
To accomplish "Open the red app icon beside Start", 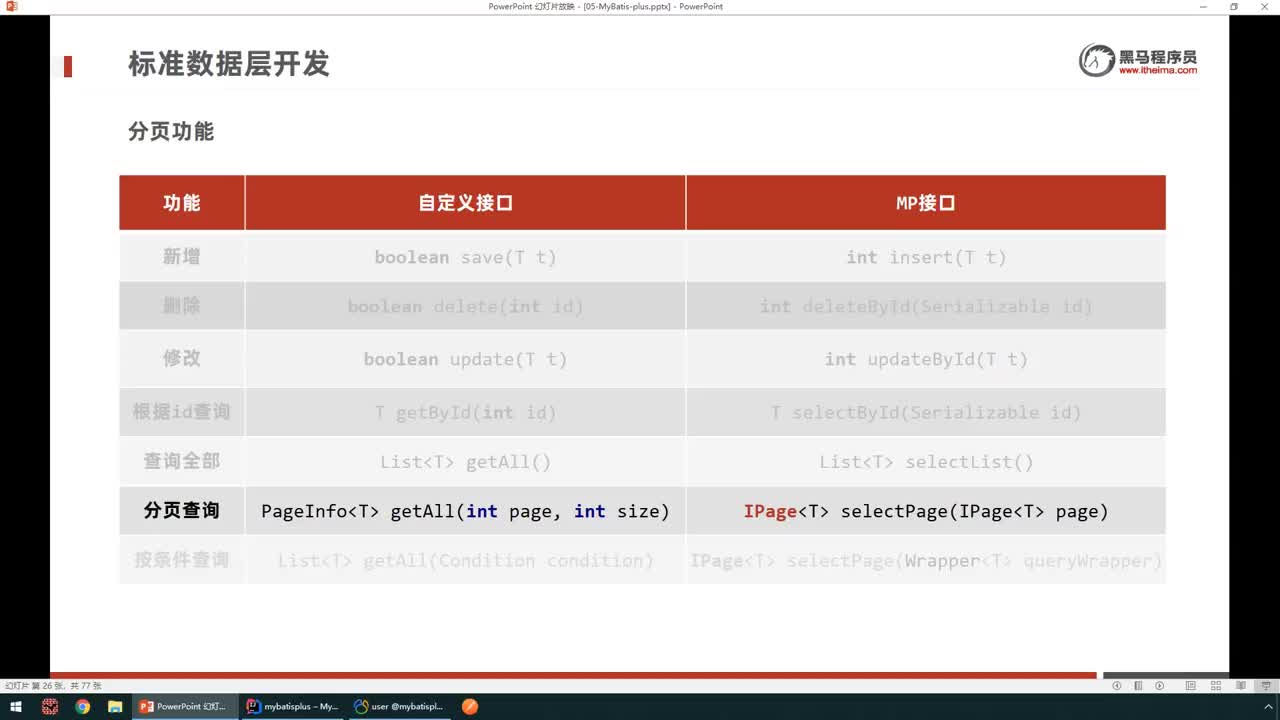I will click(x=49, y=707).
